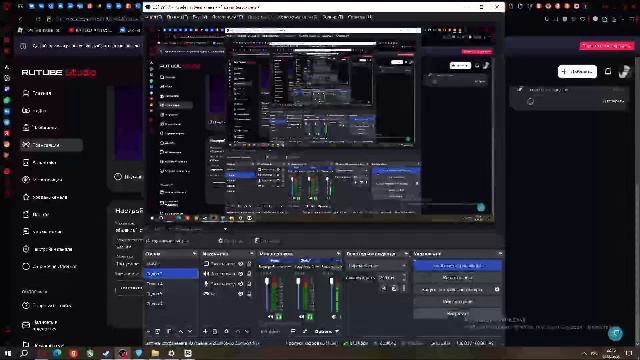Move source down in Sources toolbar
The height and width of the screenshot is (360, 640).
click(x=247, y=331)
